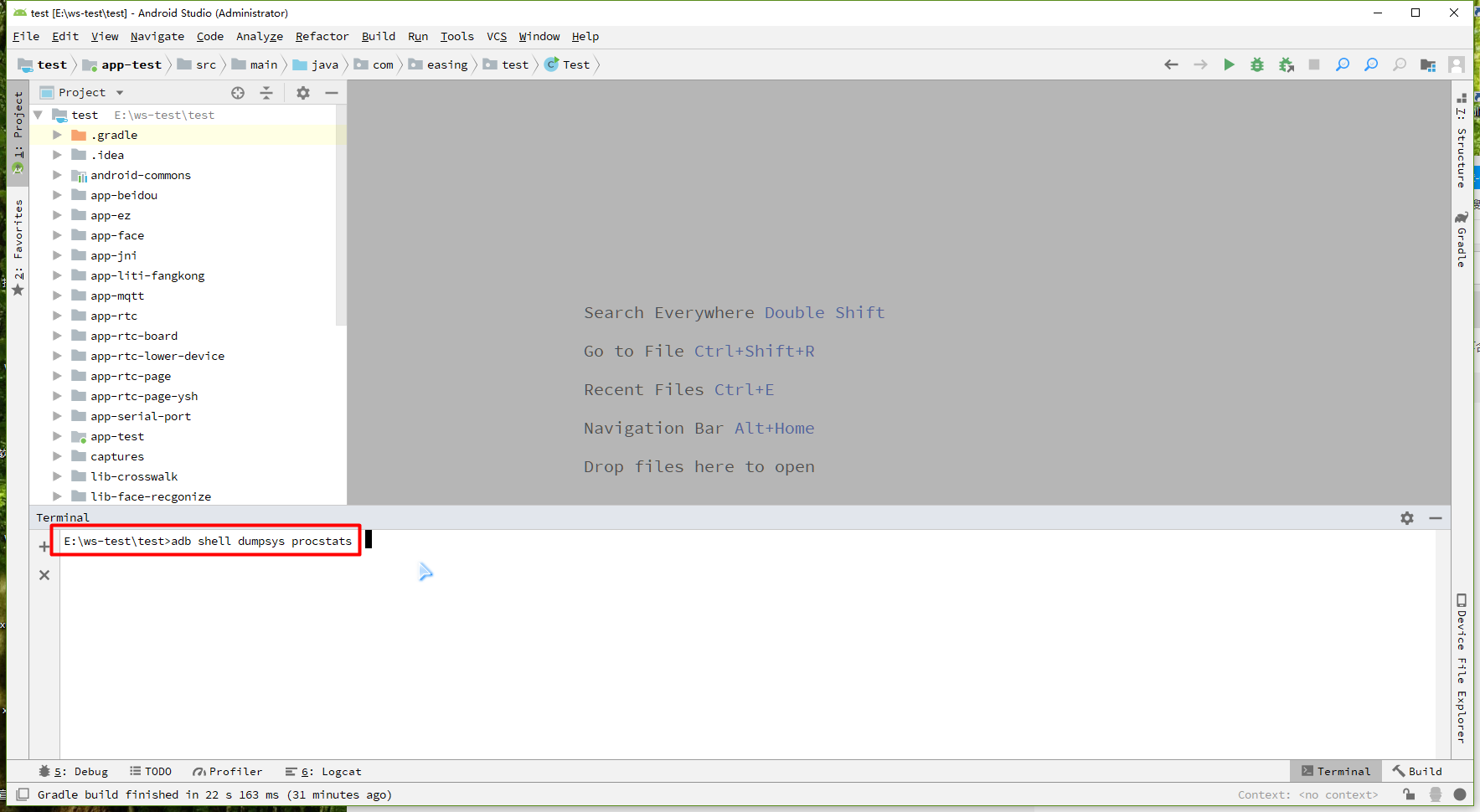Click the green Debug bug icon
The image size is (1480, 812).
pos(1257,64)
